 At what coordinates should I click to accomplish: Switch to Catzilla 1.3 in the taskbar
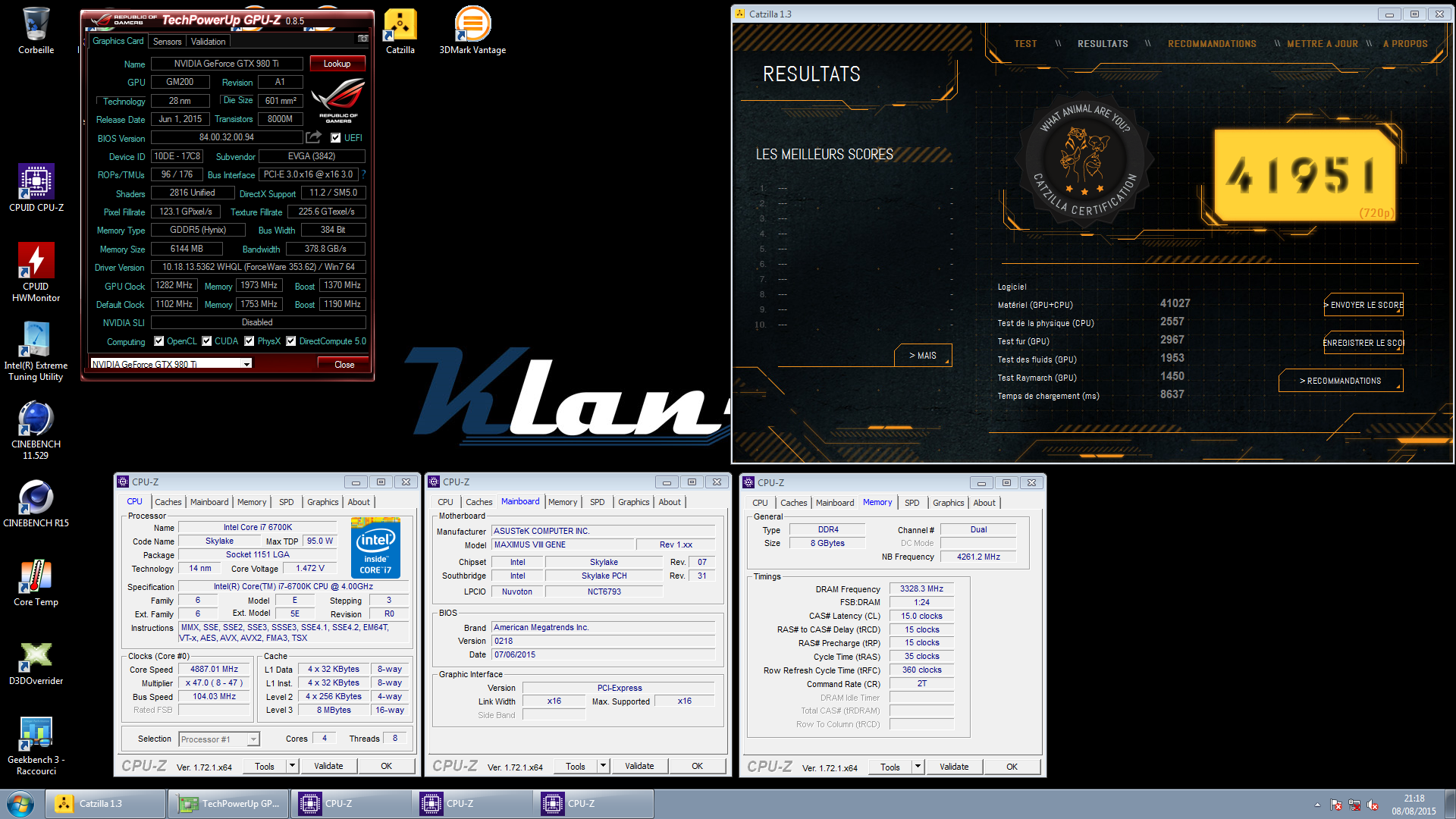pyautogui.click(x=105, y=804)
